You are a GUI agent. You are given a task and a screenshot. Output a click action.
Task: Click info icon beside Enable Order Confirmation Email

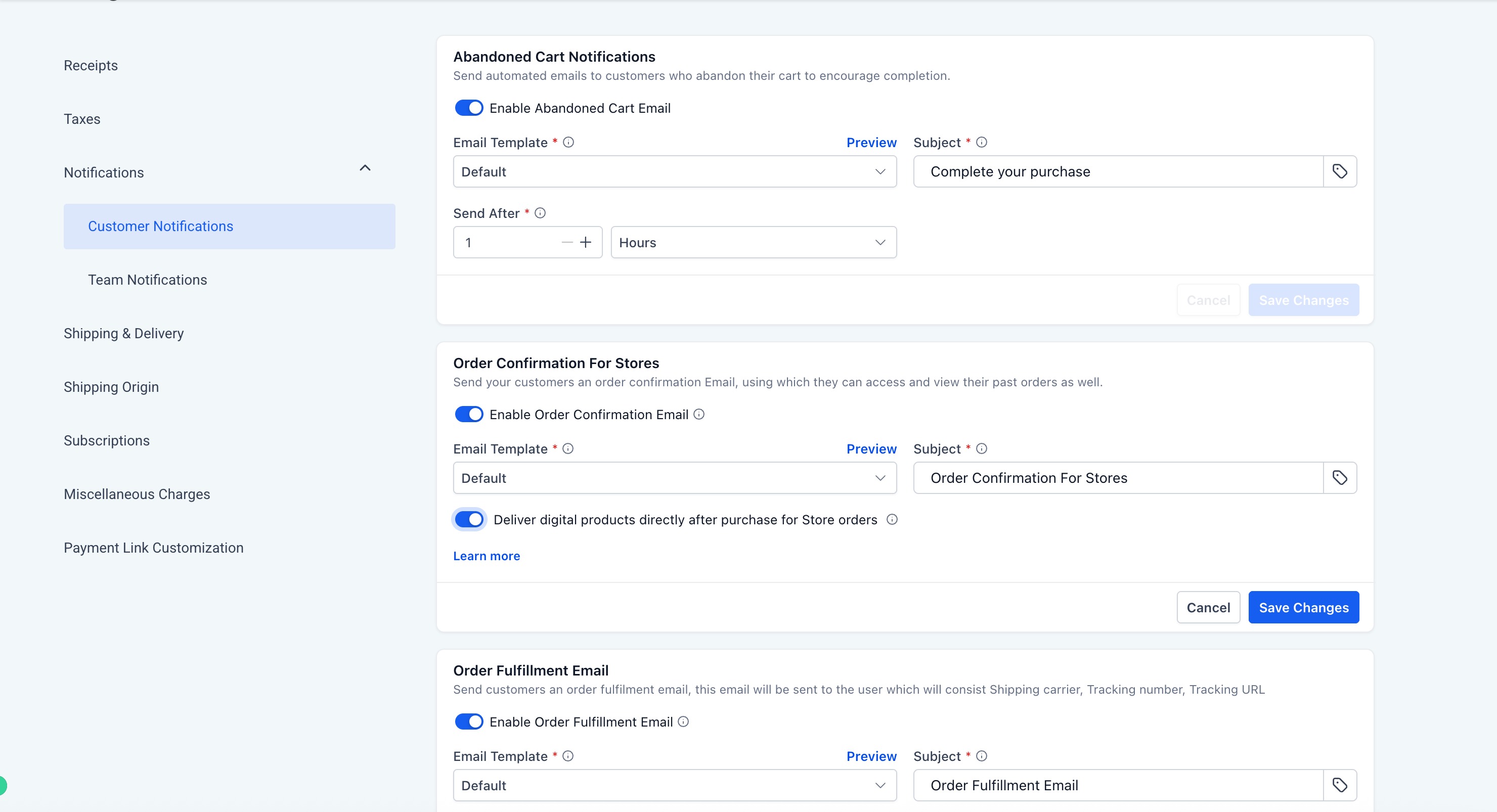[699, 414]
